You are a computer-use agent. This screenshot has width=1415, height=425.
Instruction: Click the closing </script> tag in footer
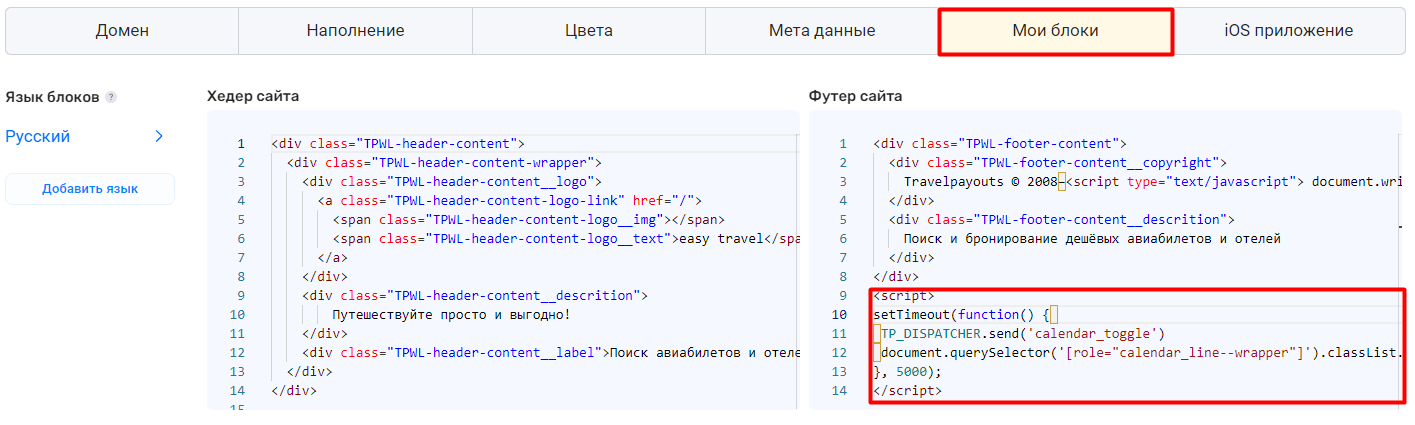coord(907,391)
